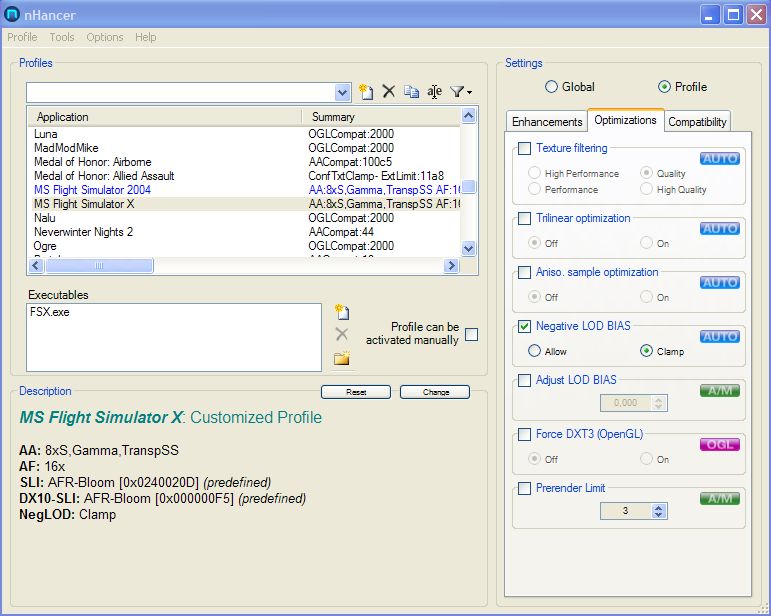Viewport: 771px width, 616px height.
Task: Select the Luna profile row
Action: click(x=244, y=134)
